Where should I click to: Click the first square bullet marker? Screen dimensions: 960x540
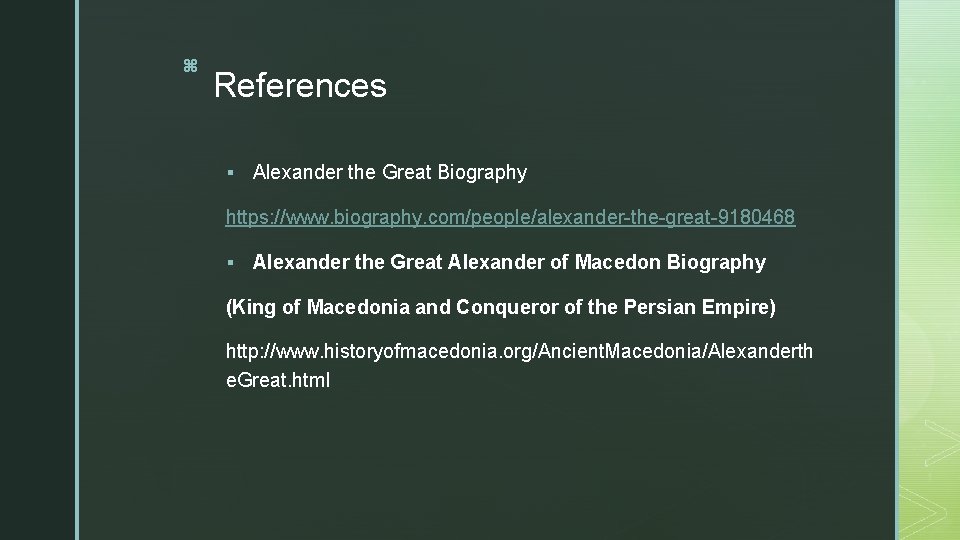click(x=230, y=173)
